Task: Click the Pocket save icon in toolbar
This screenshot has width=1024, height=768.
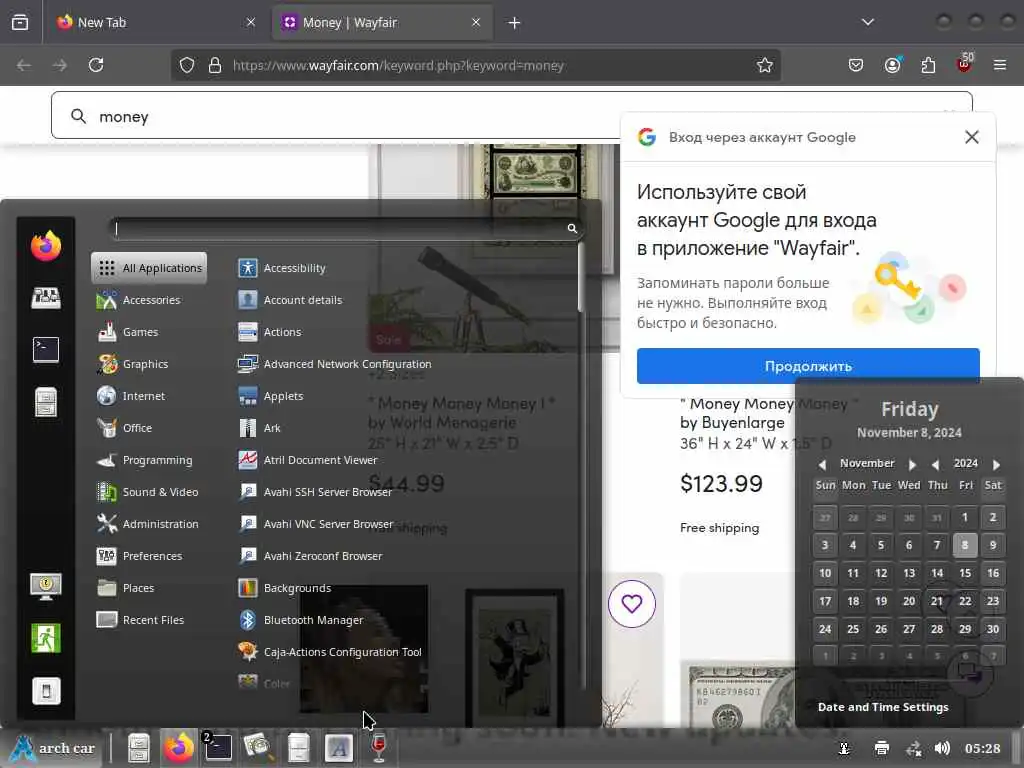Action: [856, 65]
